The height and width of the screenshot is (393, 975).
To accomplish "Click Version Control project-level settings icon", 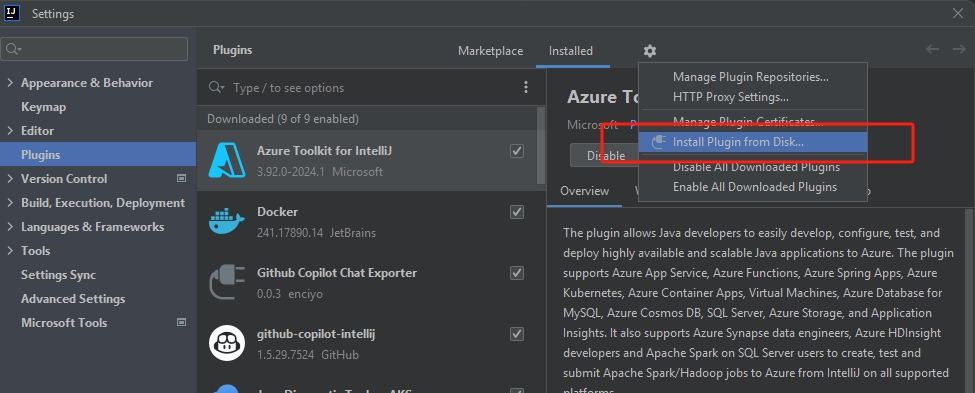I will click(x=182, y=178).
